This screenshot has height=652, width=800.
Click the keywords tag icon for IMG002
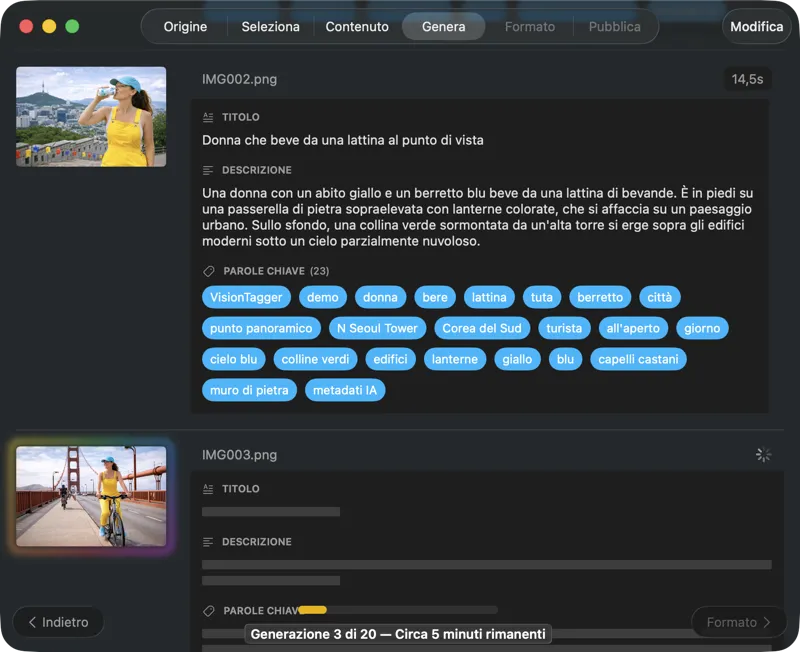[208, 271]
